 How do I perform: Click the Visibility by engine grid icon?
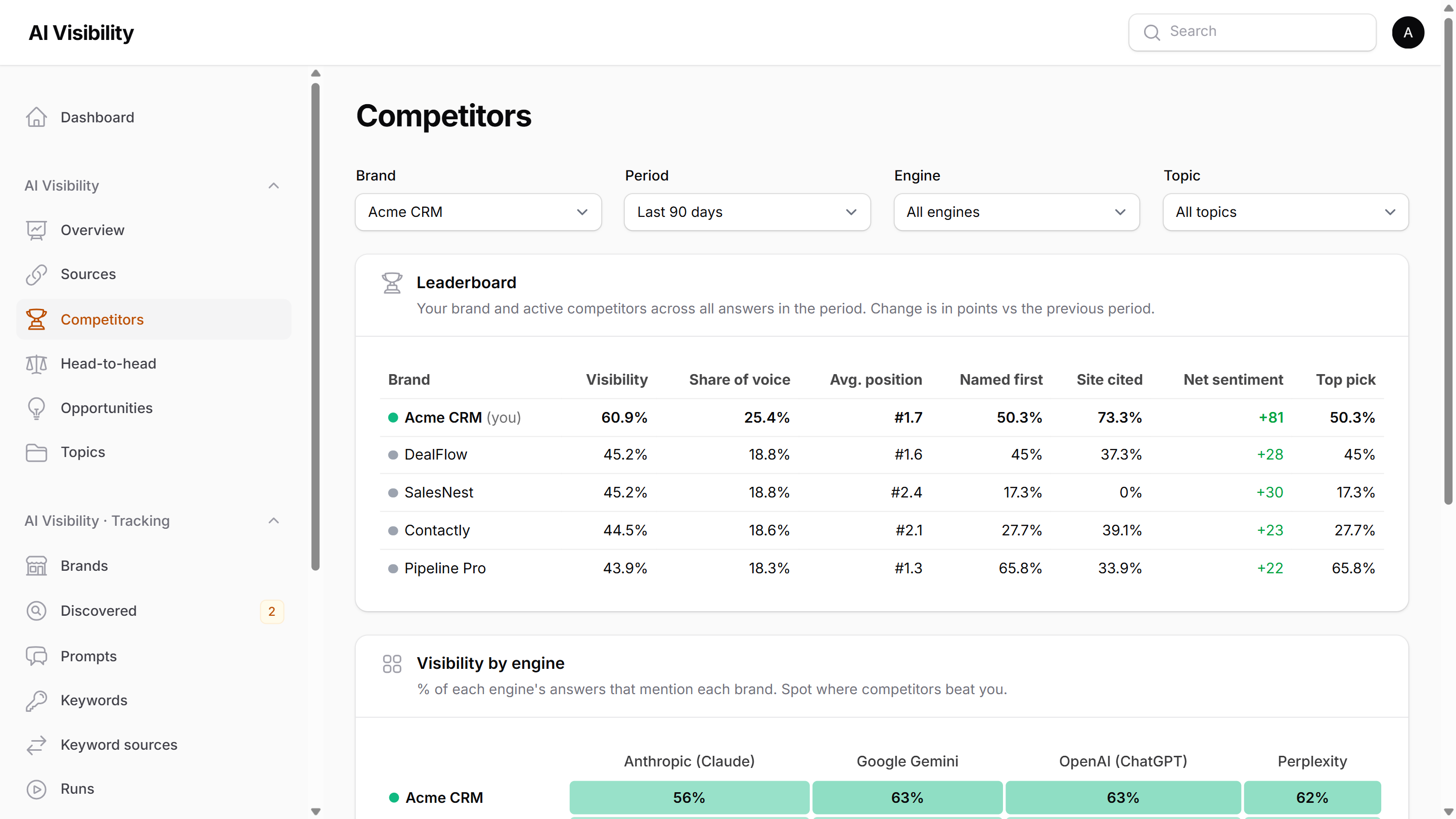tap(392, 664)
